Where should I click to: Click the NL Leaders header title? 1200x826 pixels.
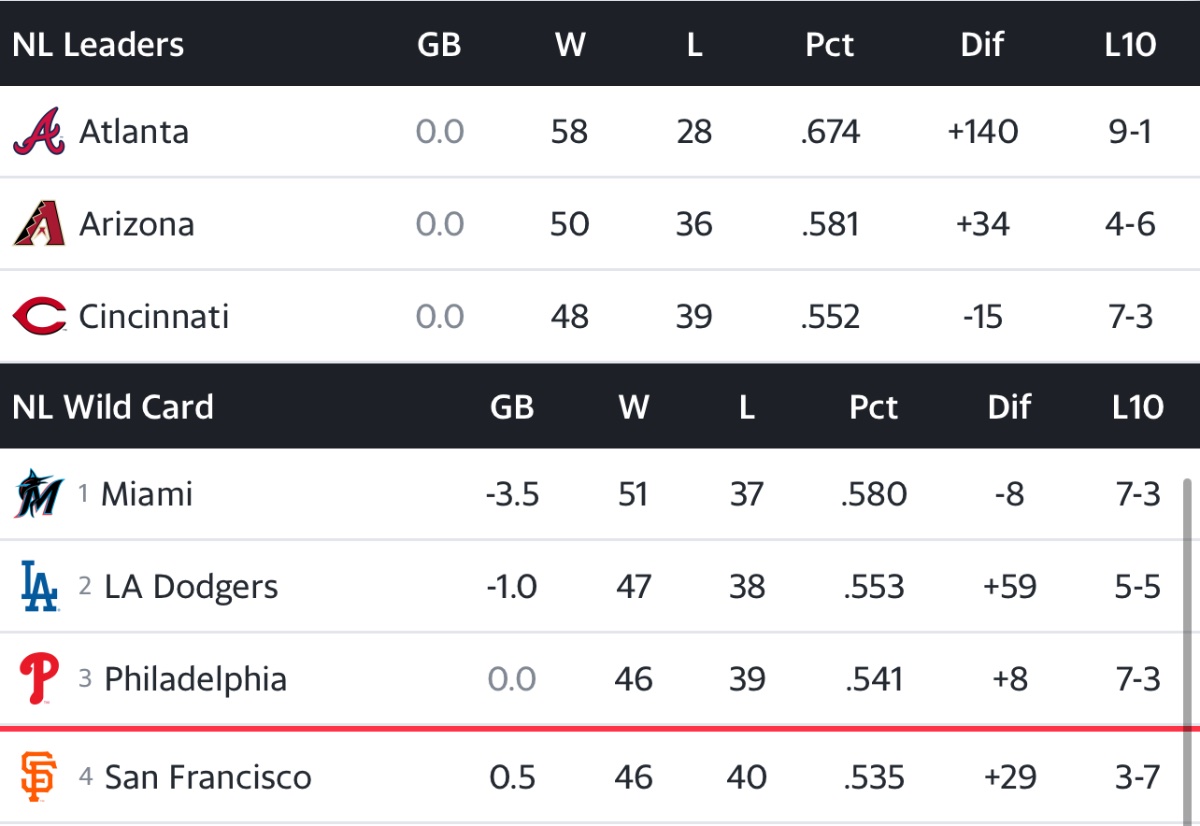(x=98, y=45)
